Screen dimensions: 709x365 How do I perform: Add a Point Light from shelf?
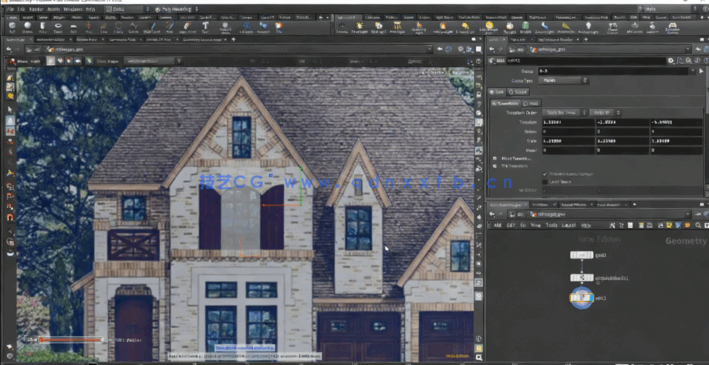360,28
